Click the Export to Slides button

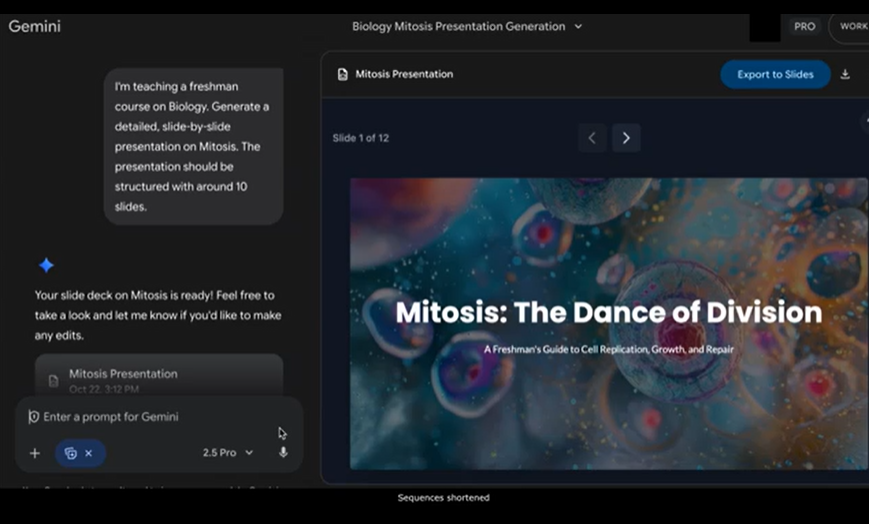775,74
